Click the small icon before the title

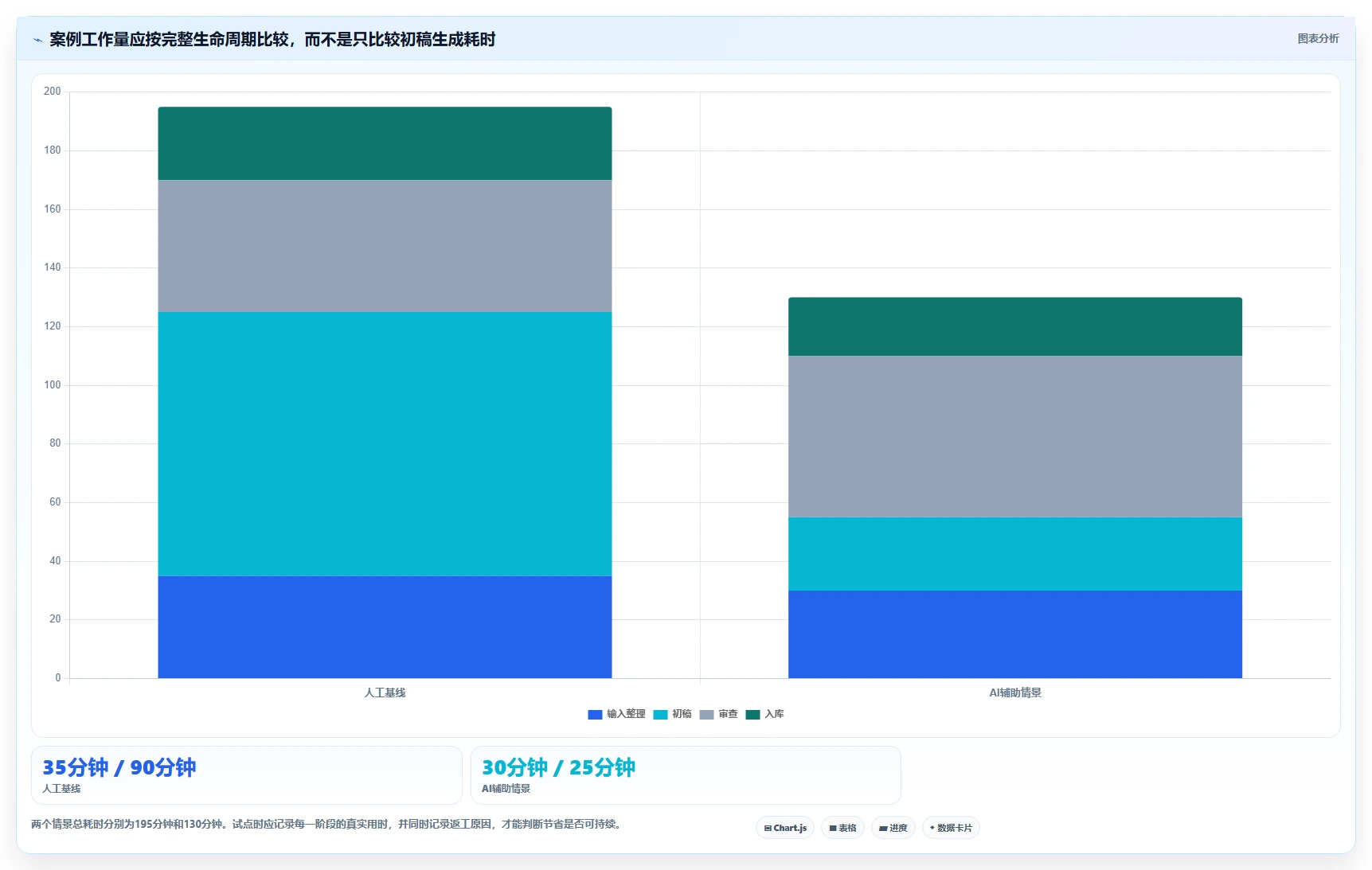[x=37, y=40]
